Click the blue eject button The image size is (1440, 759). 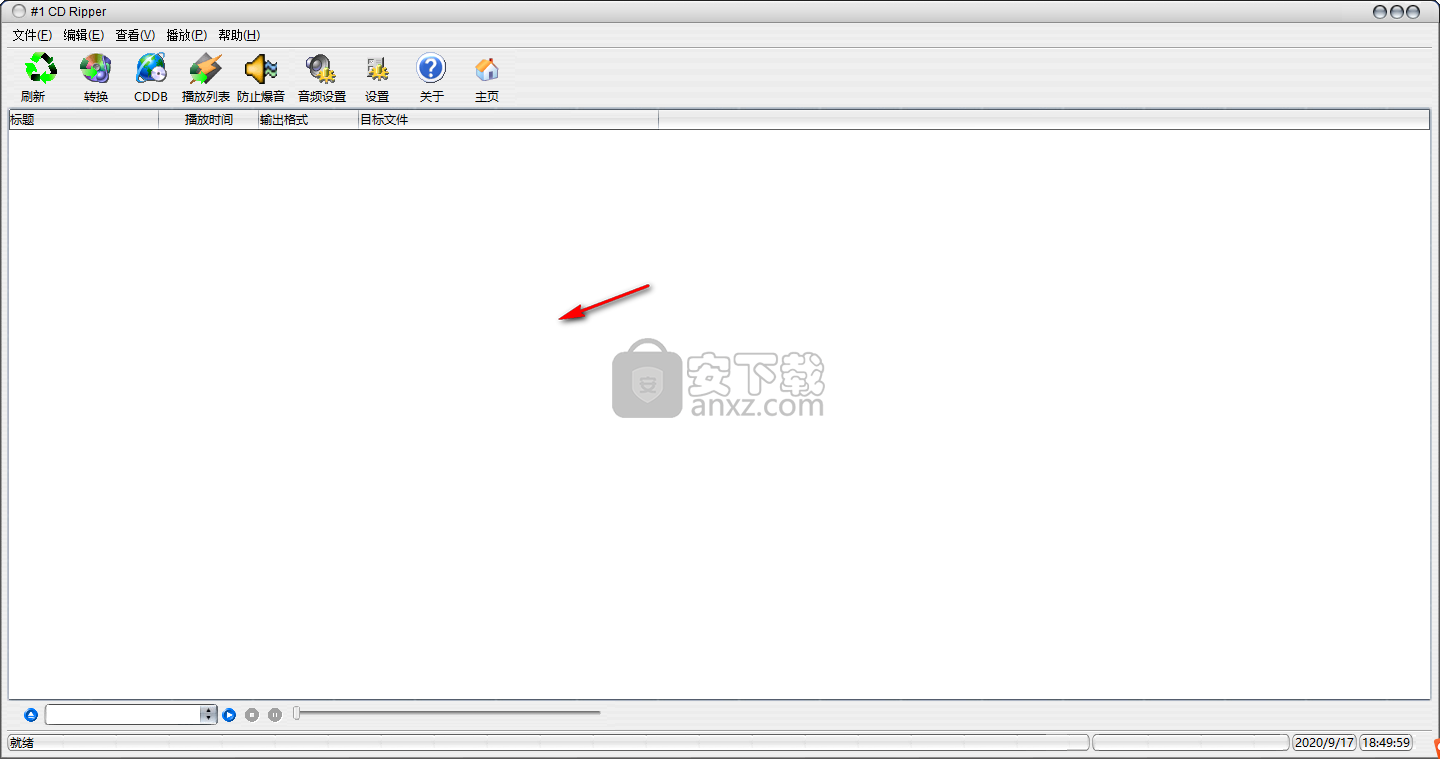point(31,715)
